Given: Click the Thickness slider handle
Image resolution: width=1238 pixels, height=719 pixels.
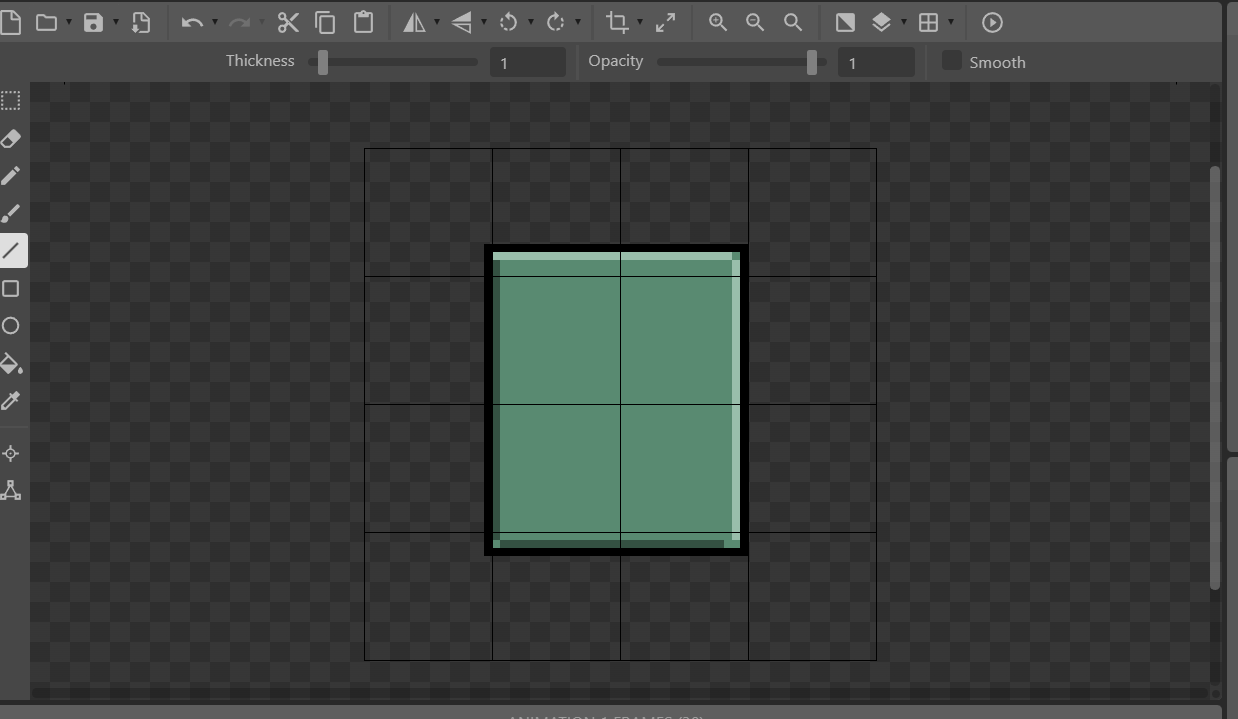Looking at the screenshot, I should tap(323, 62).
